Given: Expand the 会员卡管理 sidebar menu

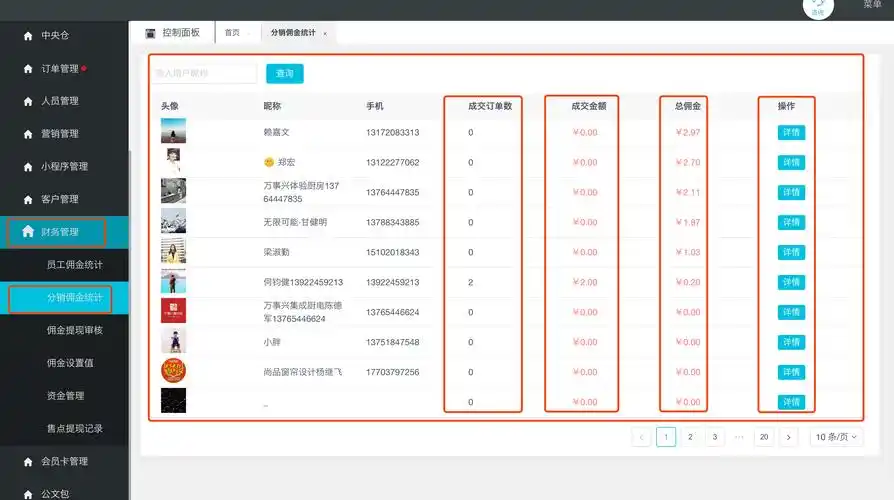Looking at the screenshot, I should [x=64, y=461].
